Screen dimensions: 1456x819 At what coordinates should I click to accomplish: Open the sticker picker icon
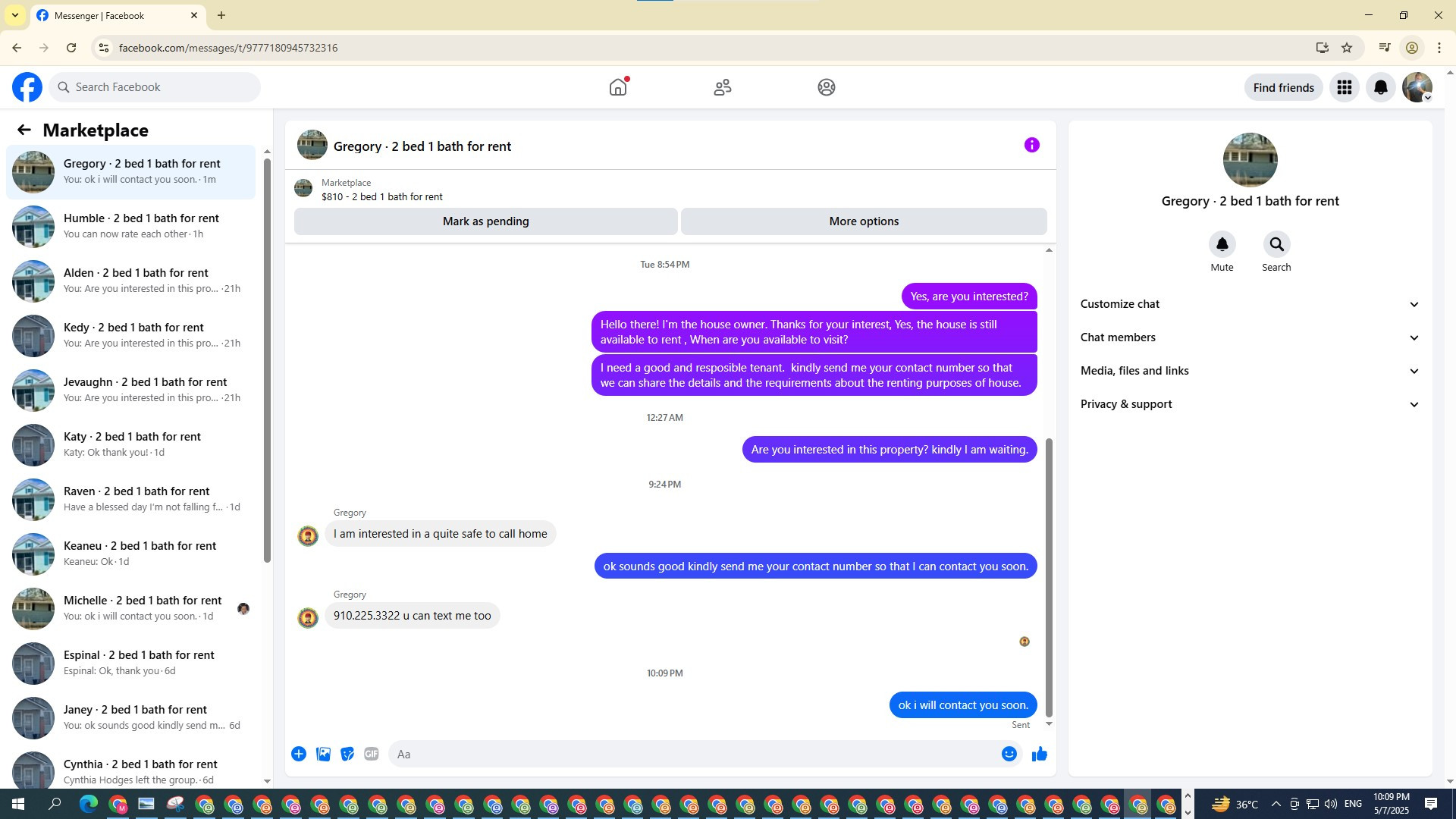tap(347, 754)
